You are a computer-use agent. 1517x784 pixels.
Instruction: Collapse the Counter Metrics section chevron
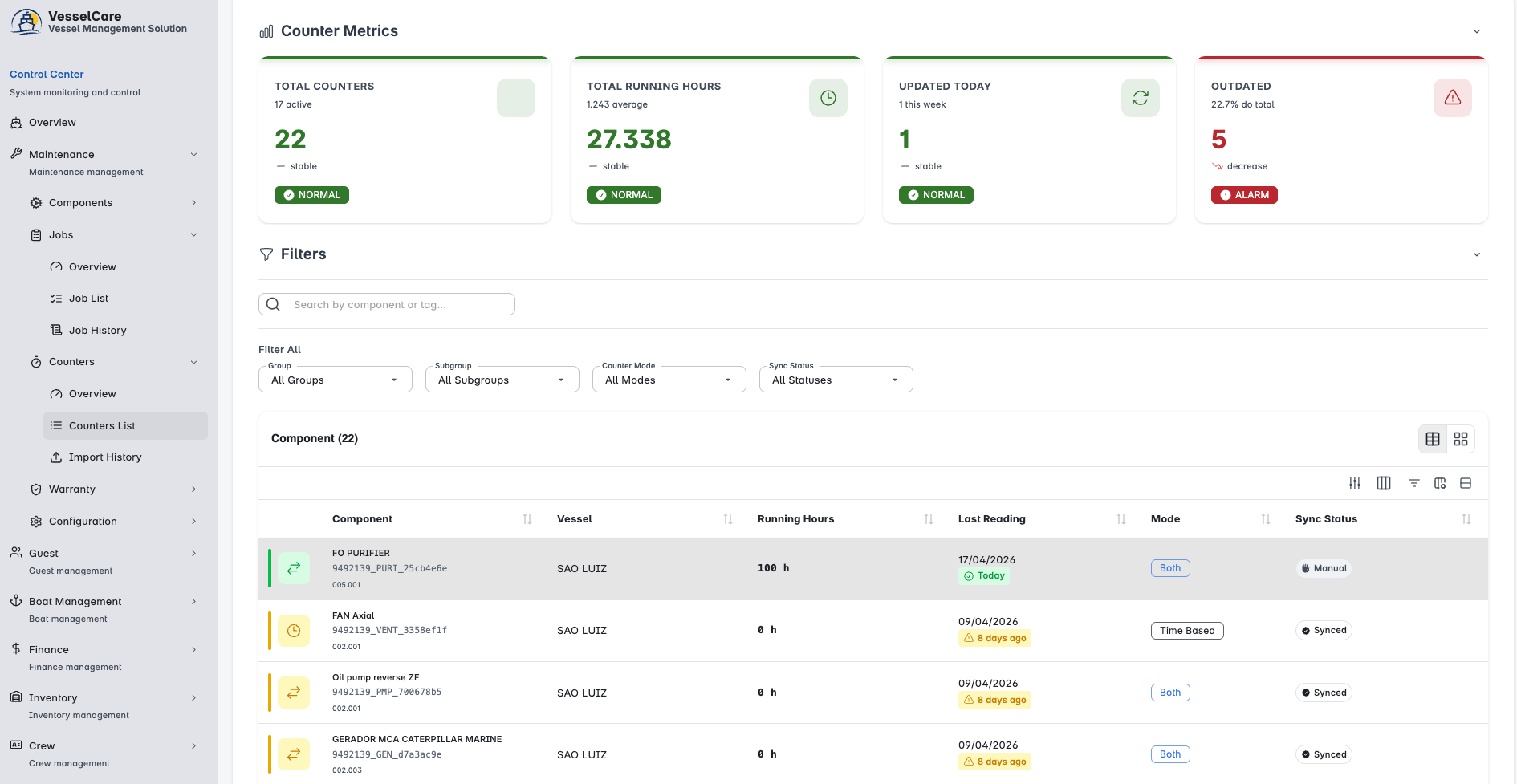(1477, 31)
